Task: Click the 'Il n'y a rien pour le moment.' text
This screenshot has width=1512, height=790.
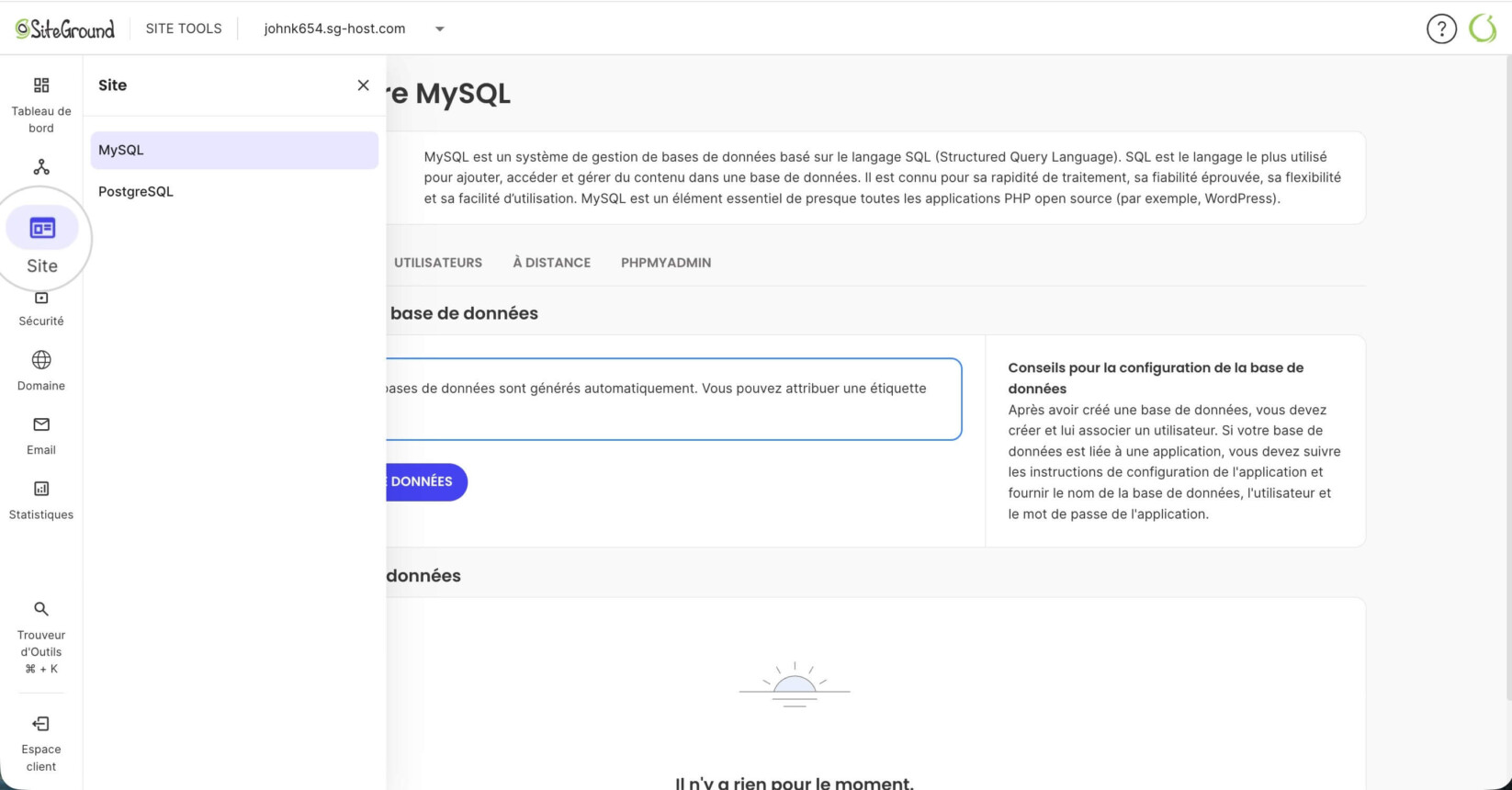Action: coord(795,783)
